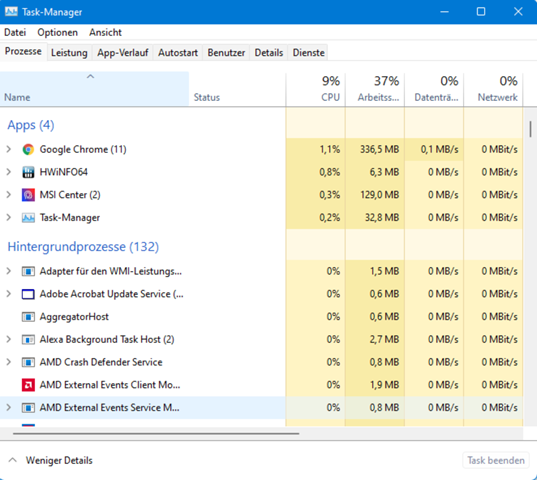Open the Optionen menu
This screenshot has width=537, height=480.
point(58,33)
